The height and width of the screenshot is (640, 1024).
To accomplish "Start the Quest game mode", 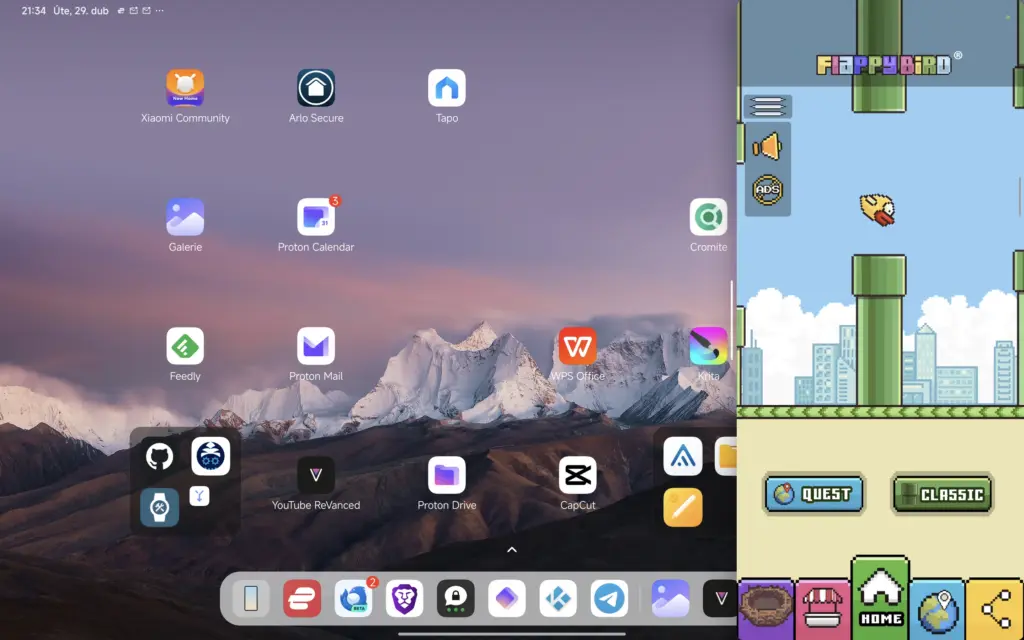I will (x=814, y=494).
